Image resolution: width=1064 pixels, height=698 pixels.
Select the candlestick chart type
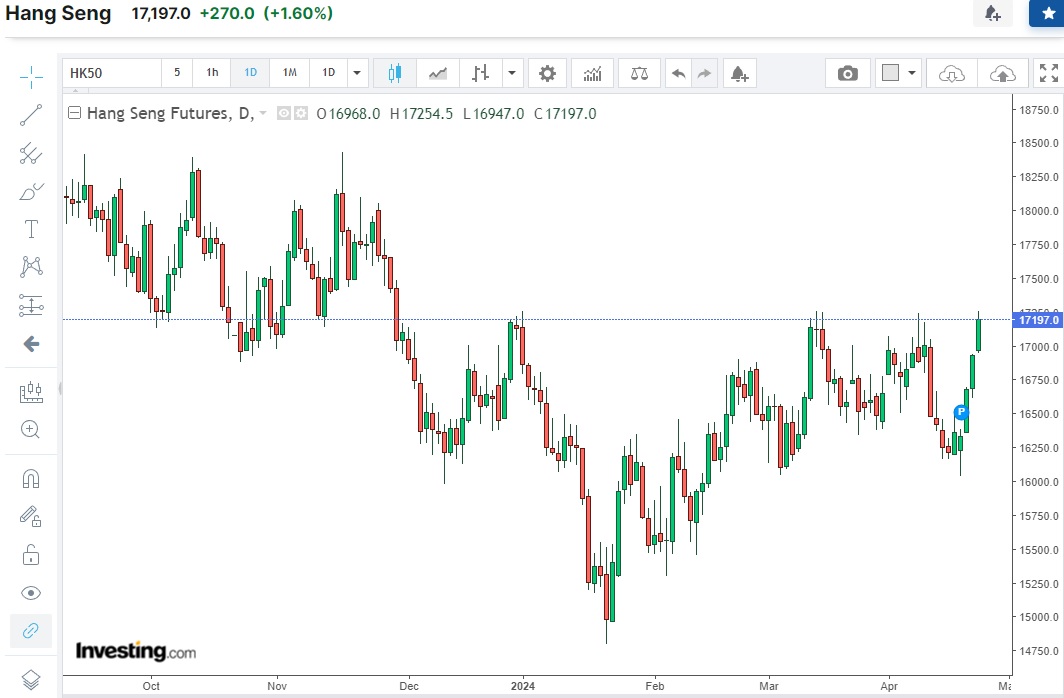pyautogui.click(x=394, y=73)
